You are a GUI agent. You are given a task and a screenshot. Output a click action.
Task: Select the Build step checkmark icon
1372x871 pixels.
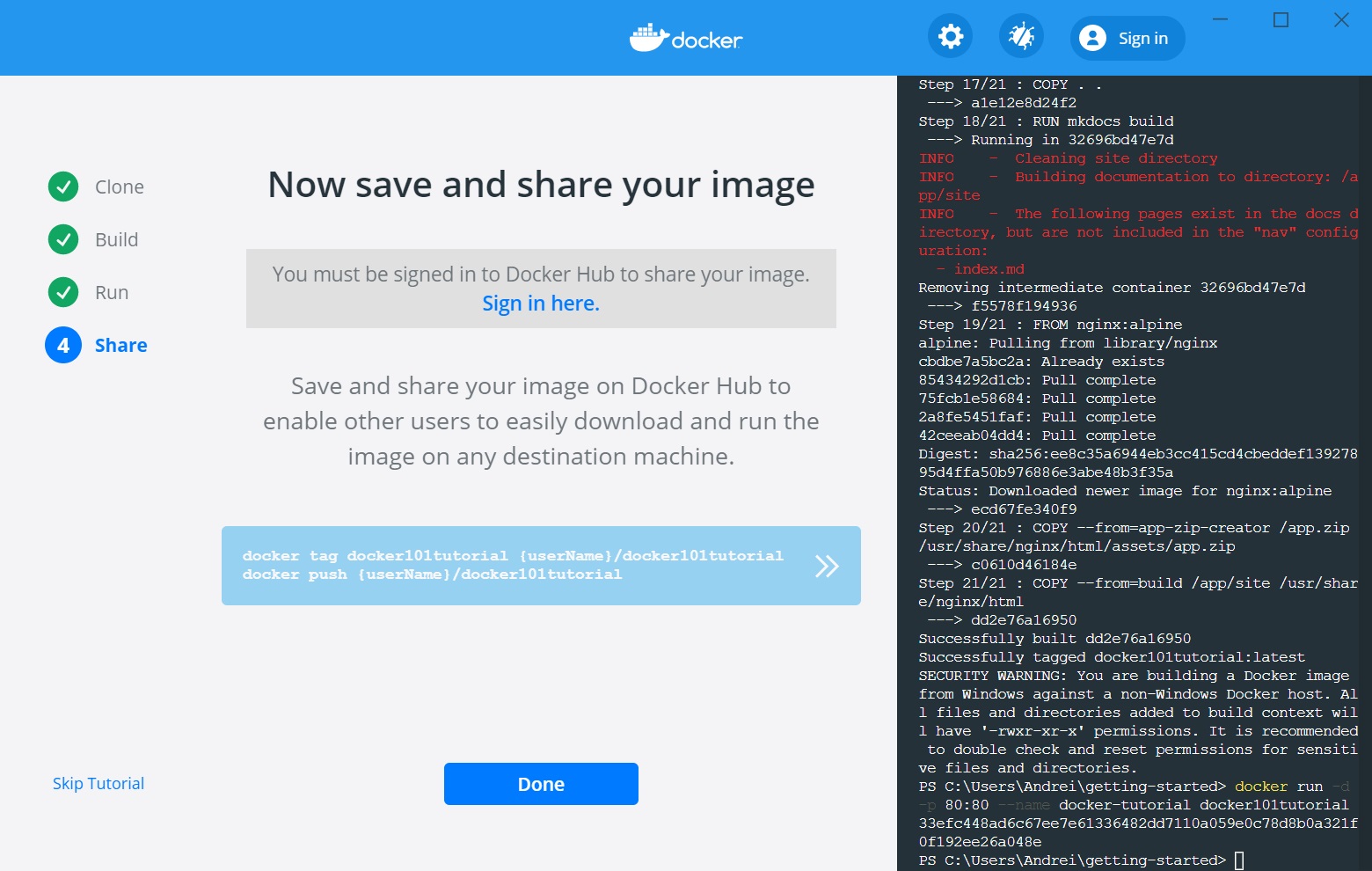pos(63,239)
